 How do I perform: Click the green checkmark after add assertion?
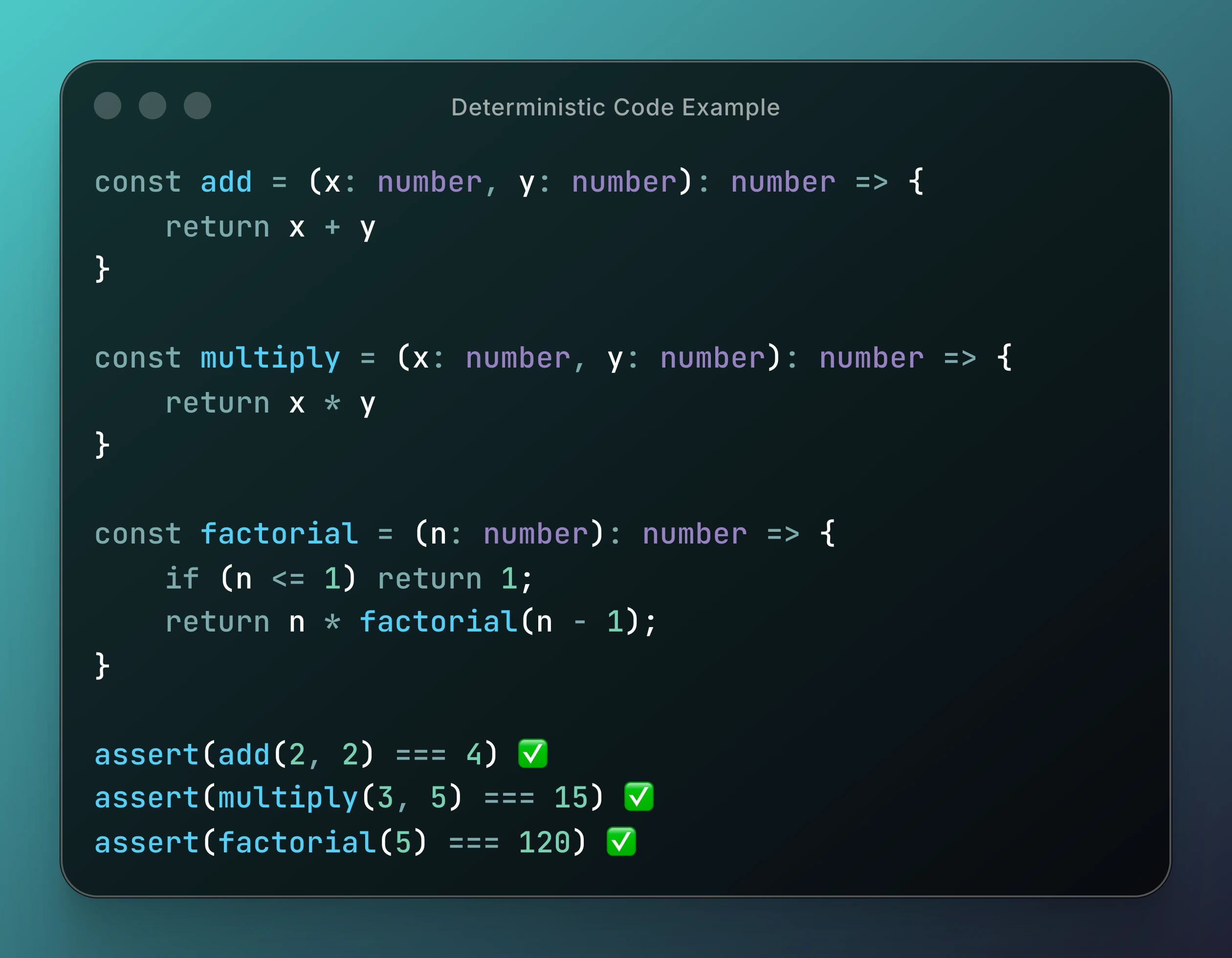pos(532,754)
